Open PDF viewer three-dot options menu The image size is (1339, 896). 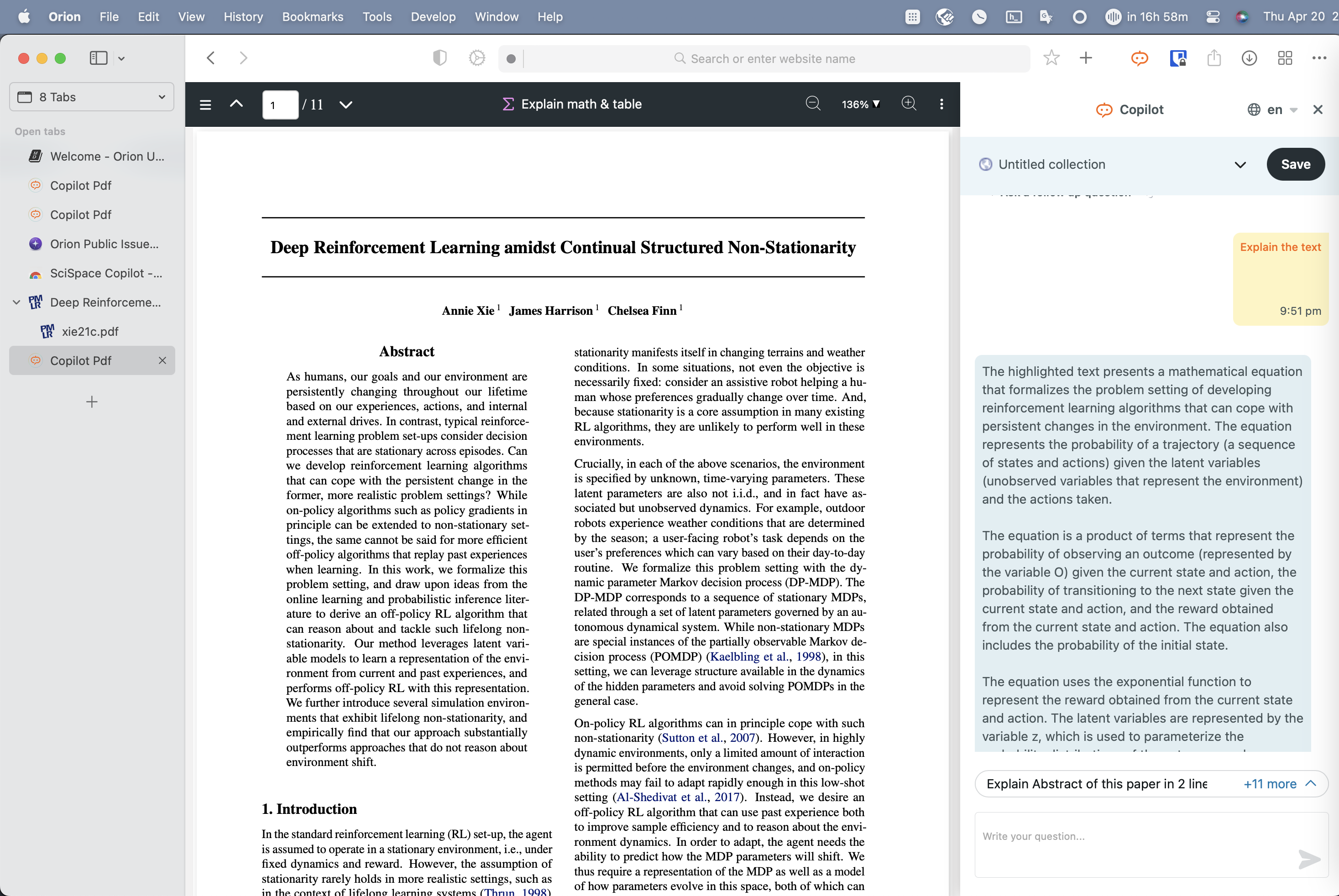click(941, 104)
